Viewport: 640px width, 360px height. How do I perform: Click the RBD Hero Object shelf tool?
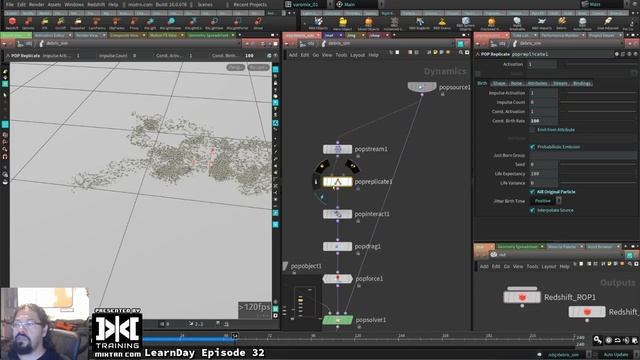click(x=342, y=23)
